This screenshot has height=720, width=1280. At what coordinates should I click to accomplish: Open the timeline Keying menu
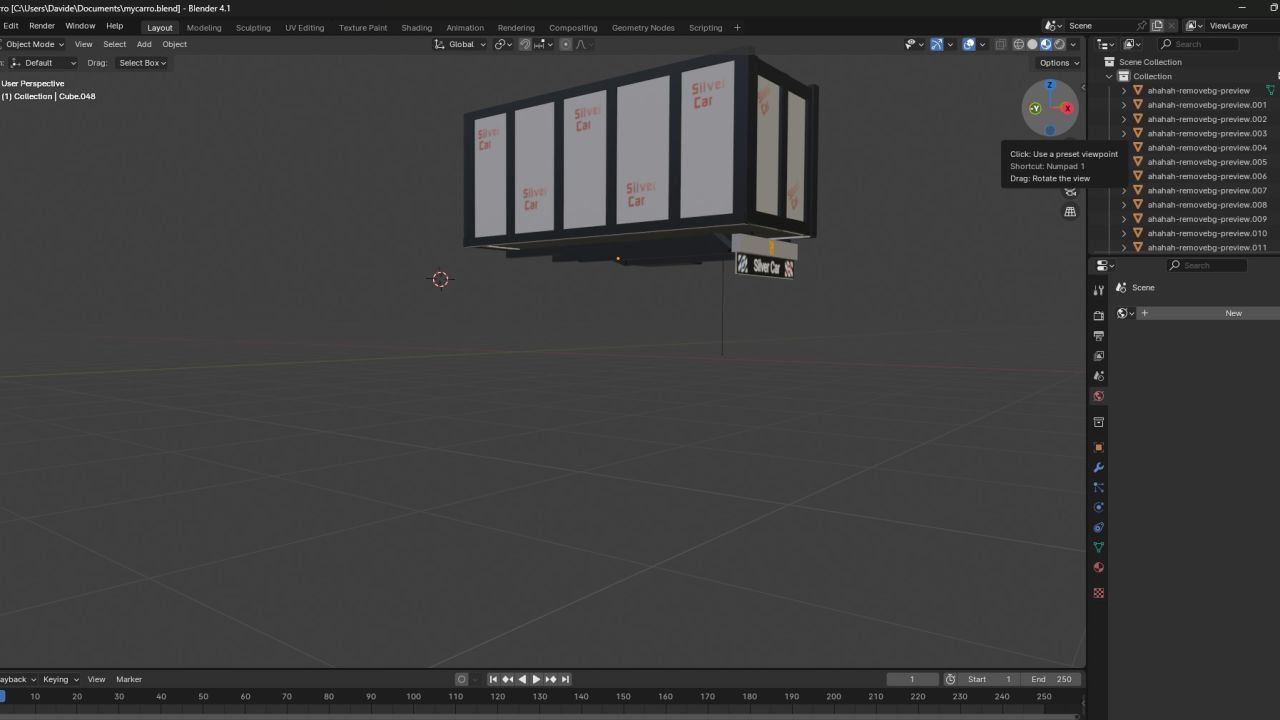tap(58, 679)
